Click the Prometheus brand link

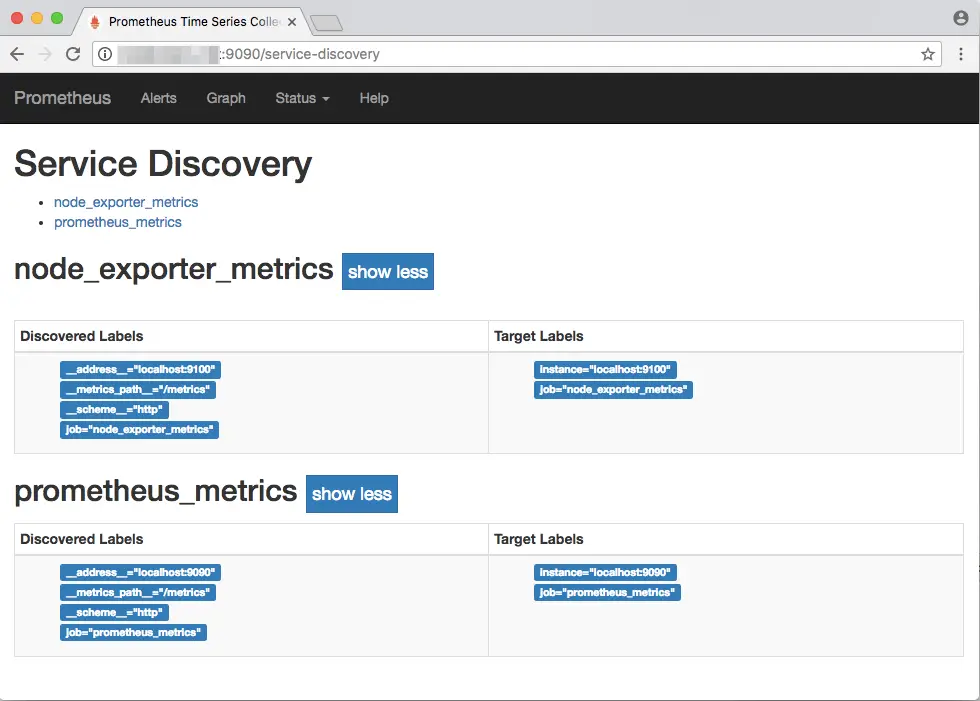click(62, 98)
